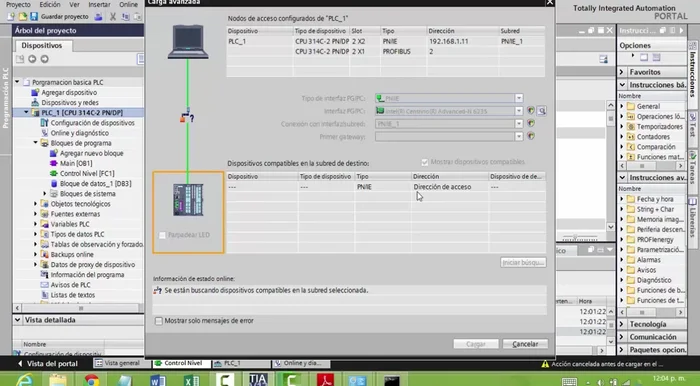
Task: Open the Conexión con interfaz/subred dropdown
Action: (519, 124)
